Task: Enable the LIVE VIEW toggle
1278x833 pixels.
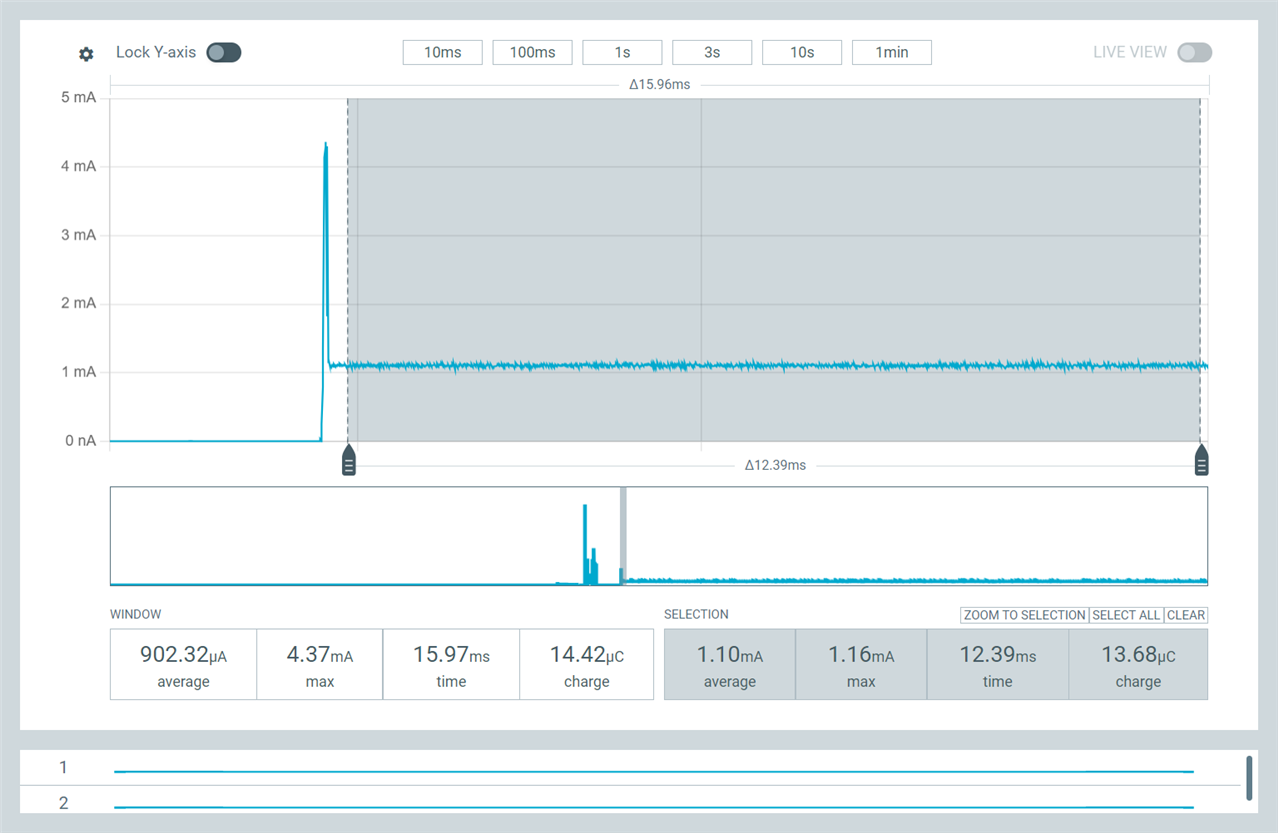Action: pyautogui.click(x=1194, y=52)
